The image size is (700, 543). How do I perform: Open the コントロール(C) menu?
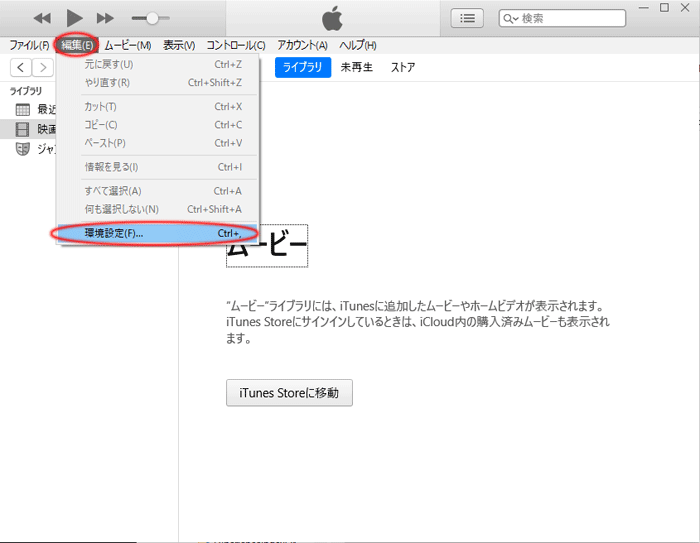coord(236,45)
